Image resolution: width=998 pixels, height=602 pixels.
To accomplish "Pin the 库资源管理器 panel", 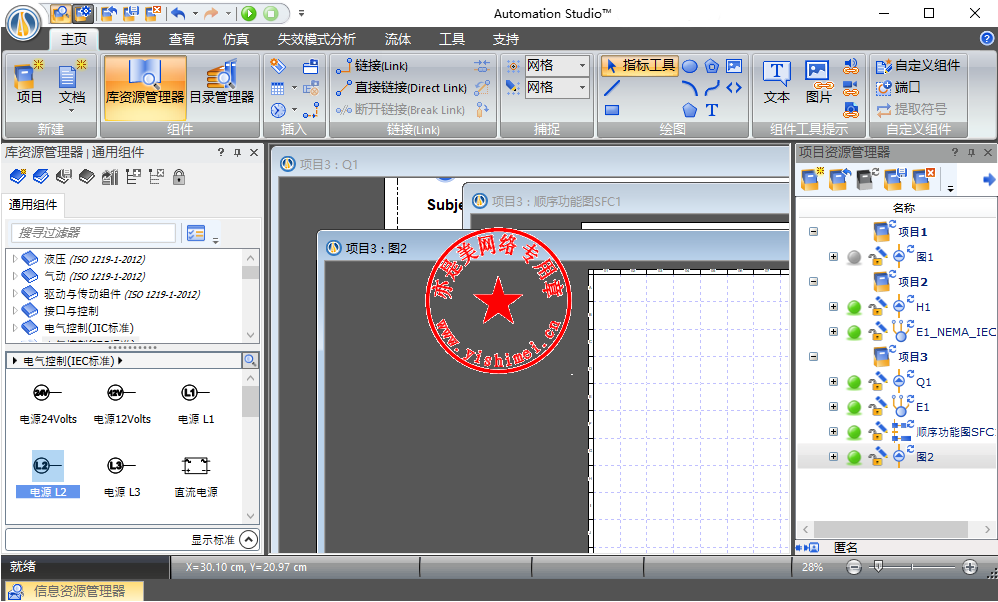I will click(237, 153).
